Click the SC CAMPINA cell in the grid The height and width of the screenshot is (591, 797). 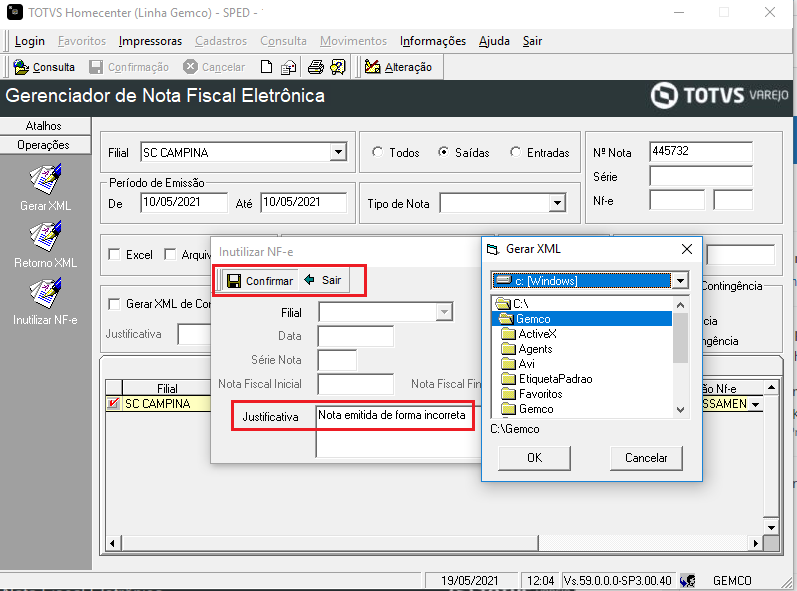coord(166,403)
